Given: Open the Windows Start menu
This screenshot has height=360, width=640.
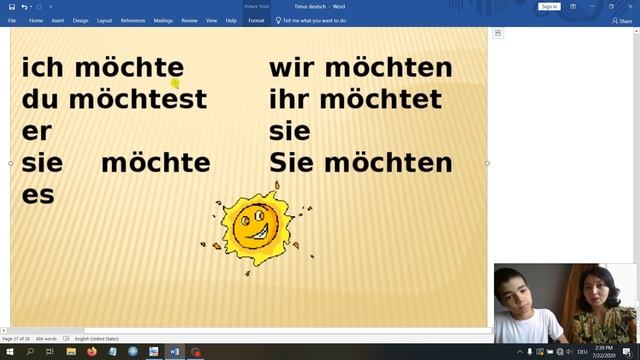Looking at the screenshot, I should (10, 351).
